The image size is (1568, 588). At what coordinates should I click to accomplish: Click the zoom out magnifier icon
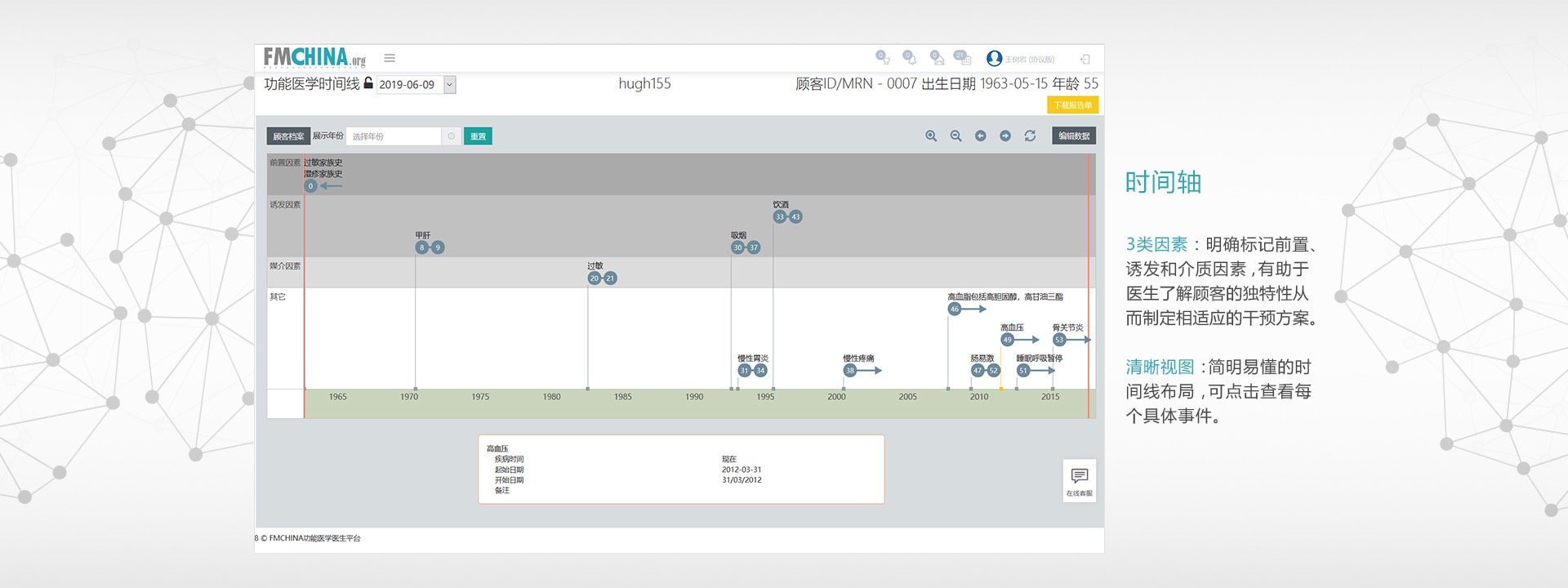[955, 136]
